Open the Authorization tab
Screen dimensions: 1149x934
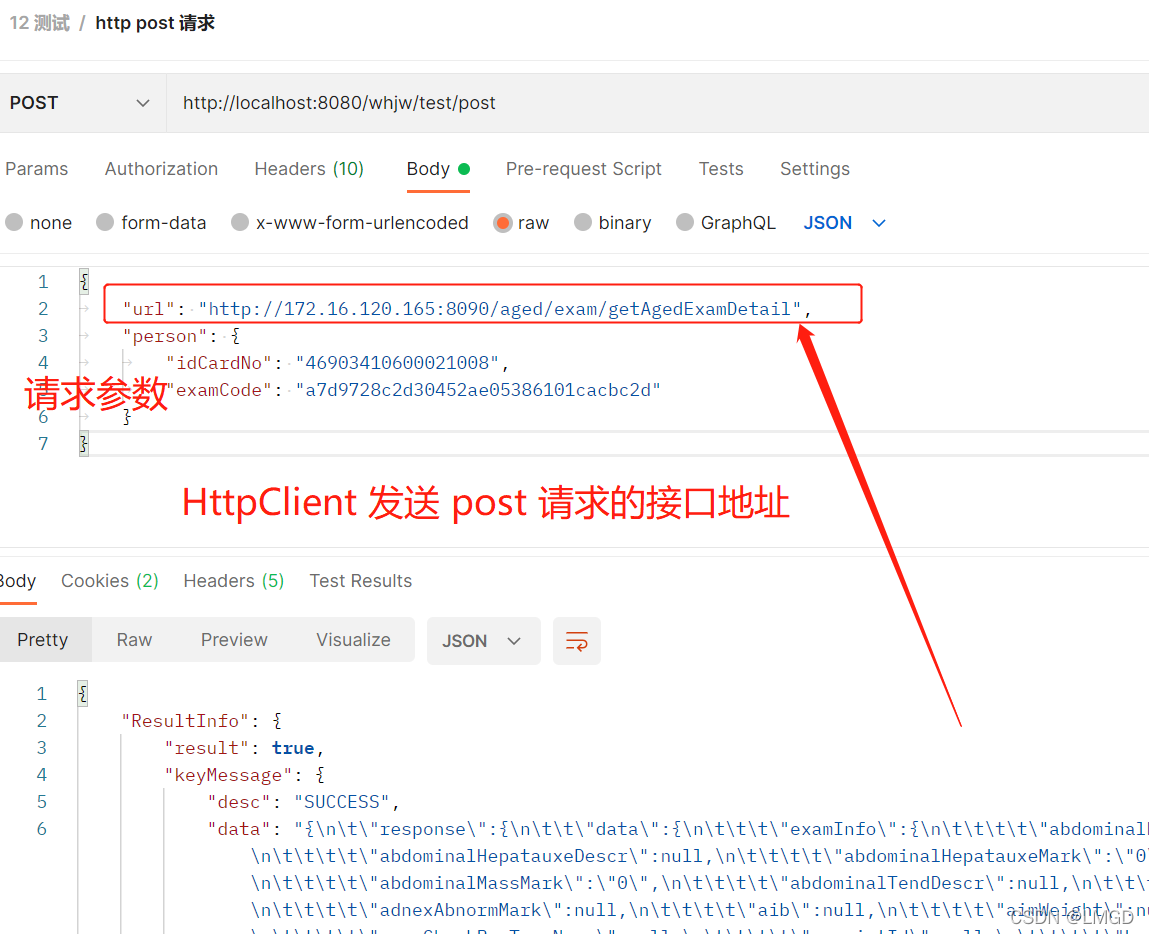point(161,169)
